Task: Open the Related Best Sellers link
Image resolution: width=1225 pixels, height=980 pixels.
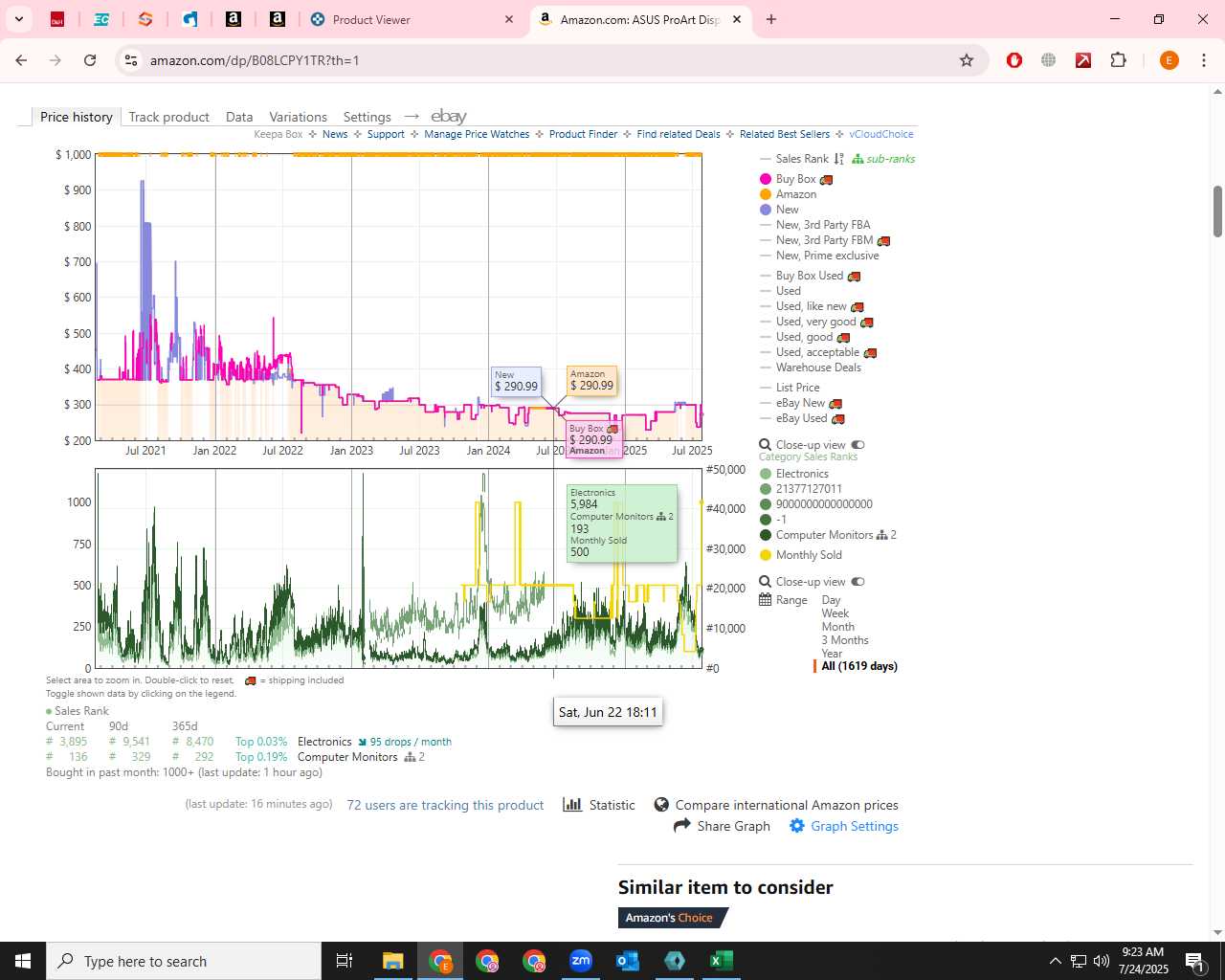Action: pyautogui.click(x=785, y=134)
